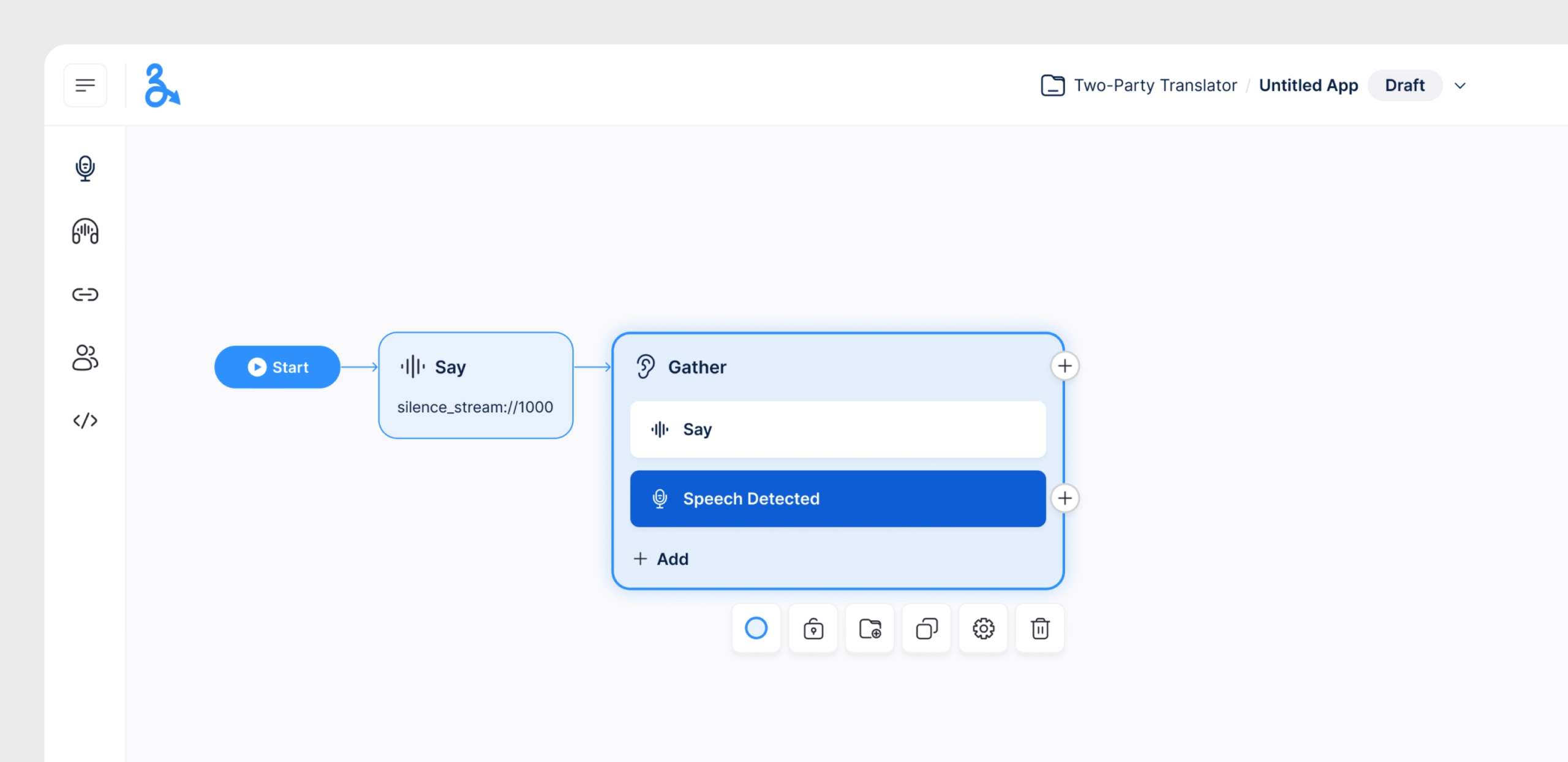1568x762 pixels.
Task: Click plus button beside Gather header
Action: [x=1065, y=366]
